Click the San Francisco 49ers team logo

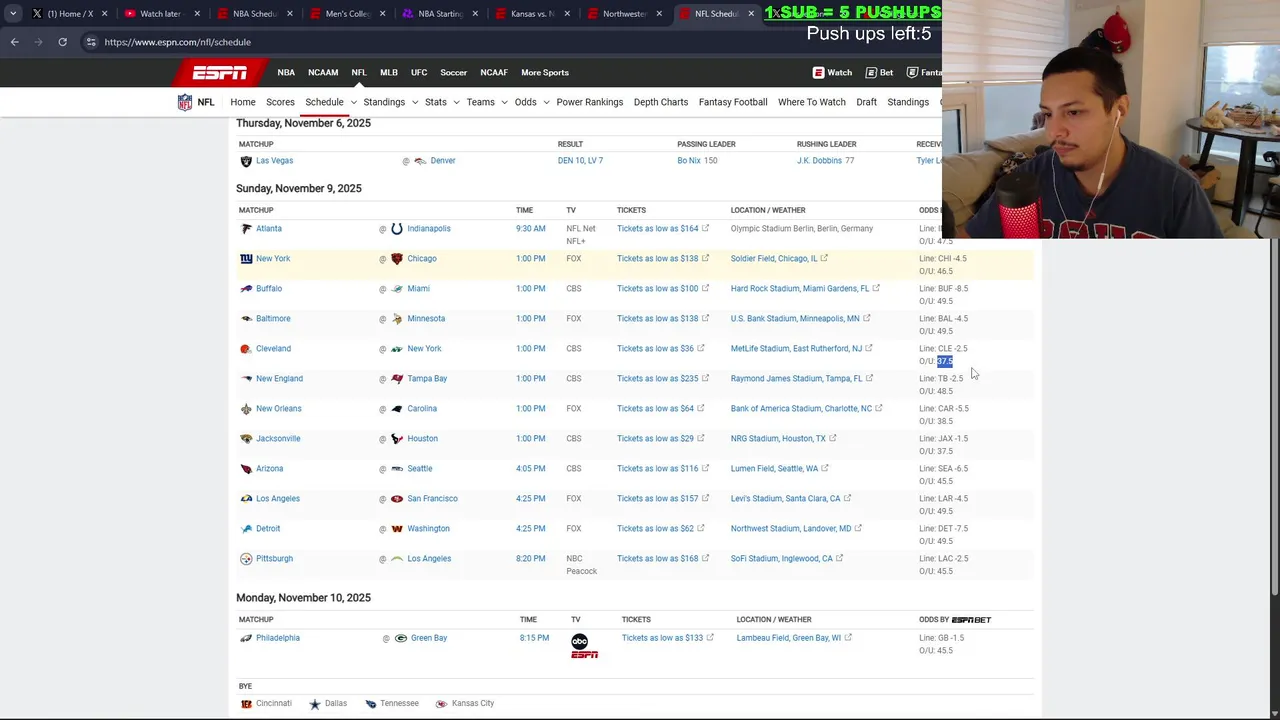[x=397, y=499]
